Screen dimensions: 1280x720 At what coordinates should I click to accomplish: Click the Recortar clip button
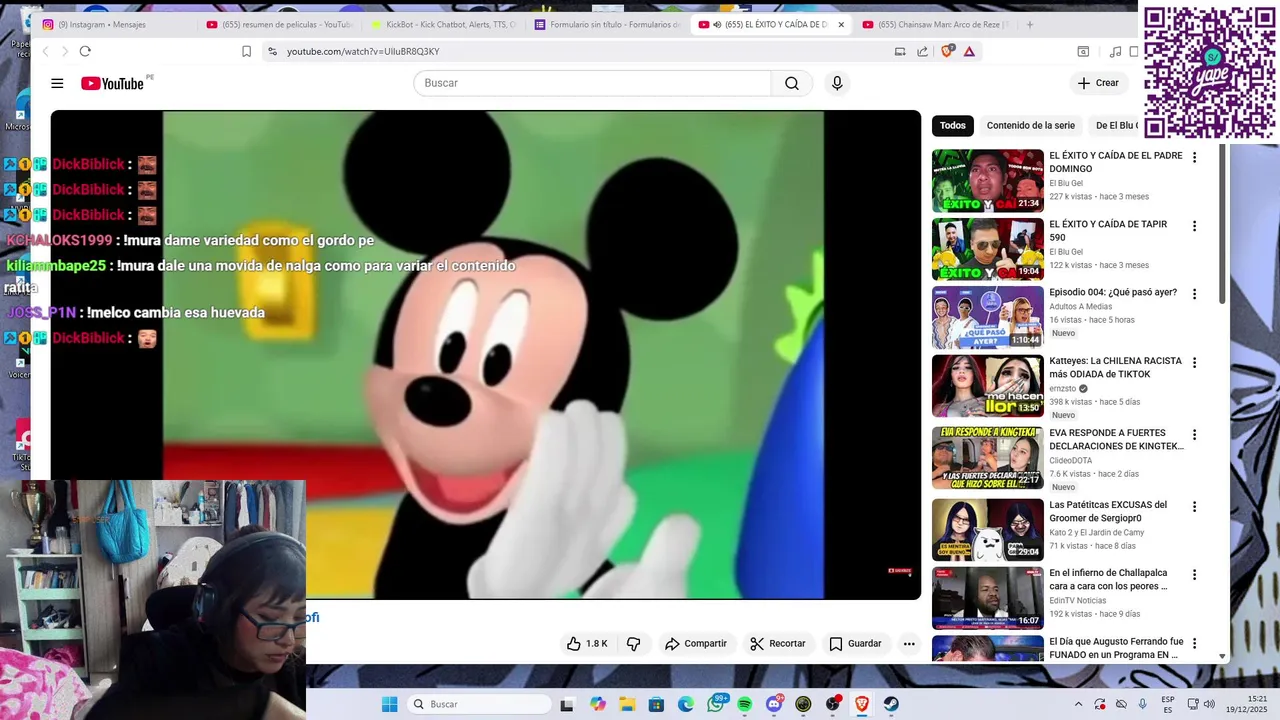point(778,644)
